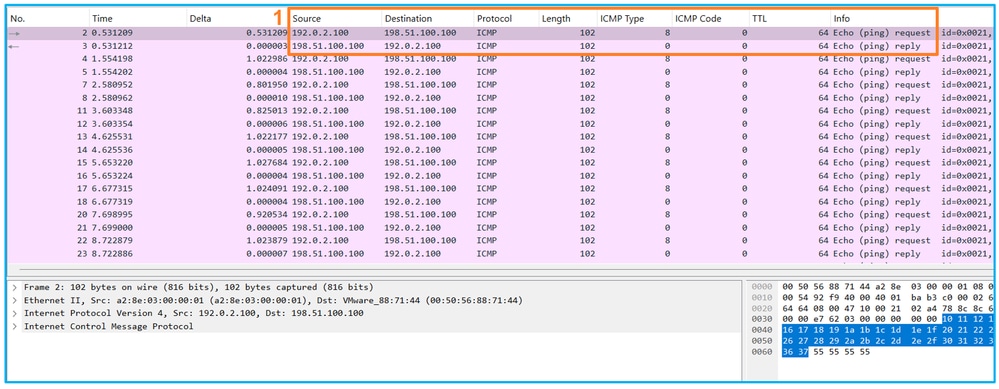Click delta value 1.027684
This screenshot has width=999, height=389.
click(x=267, y=163)
